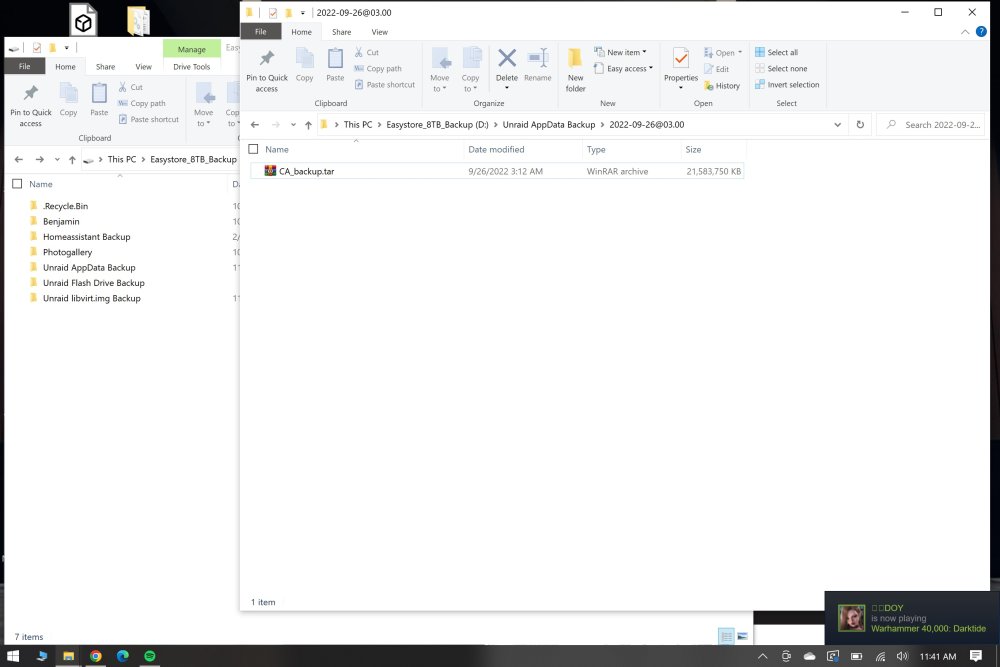This screenshot has width=1000, height=667.
Task: Switch to Share tab in back window
Action: 105,66
